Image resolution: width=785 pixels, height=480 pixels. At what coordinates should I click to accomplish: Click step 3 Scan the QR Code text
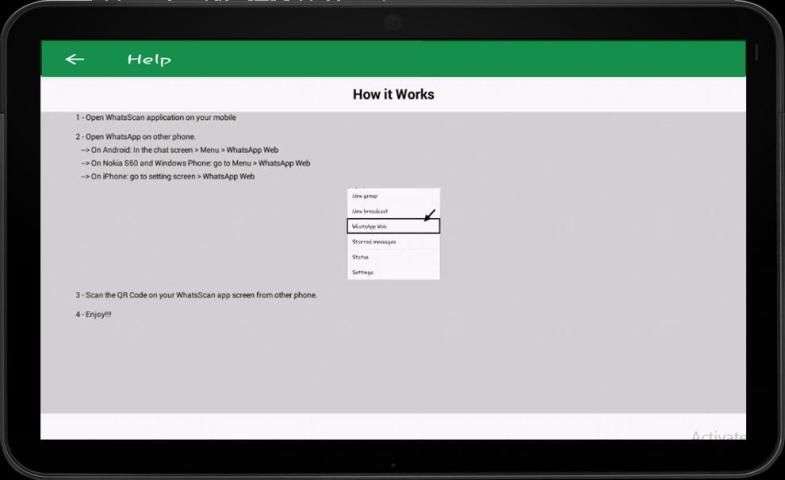(196, 295)
